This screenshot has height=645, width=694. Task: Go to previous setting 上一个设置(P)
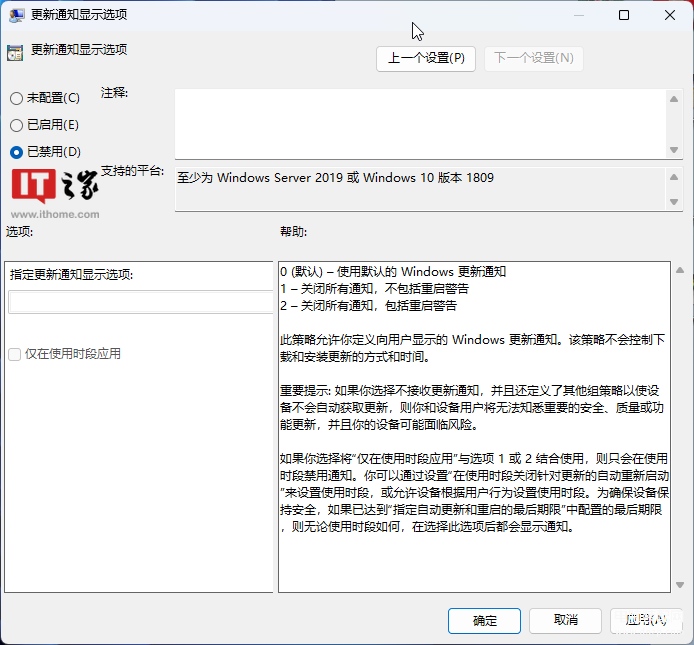(426, 58)
